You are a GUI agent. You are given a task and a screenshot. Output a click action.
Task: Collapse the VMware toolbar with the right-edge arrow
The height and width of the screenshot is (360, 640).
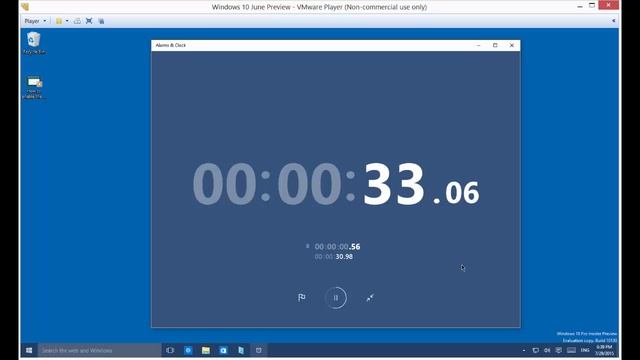pyautogui.click(x=613, y=21)
